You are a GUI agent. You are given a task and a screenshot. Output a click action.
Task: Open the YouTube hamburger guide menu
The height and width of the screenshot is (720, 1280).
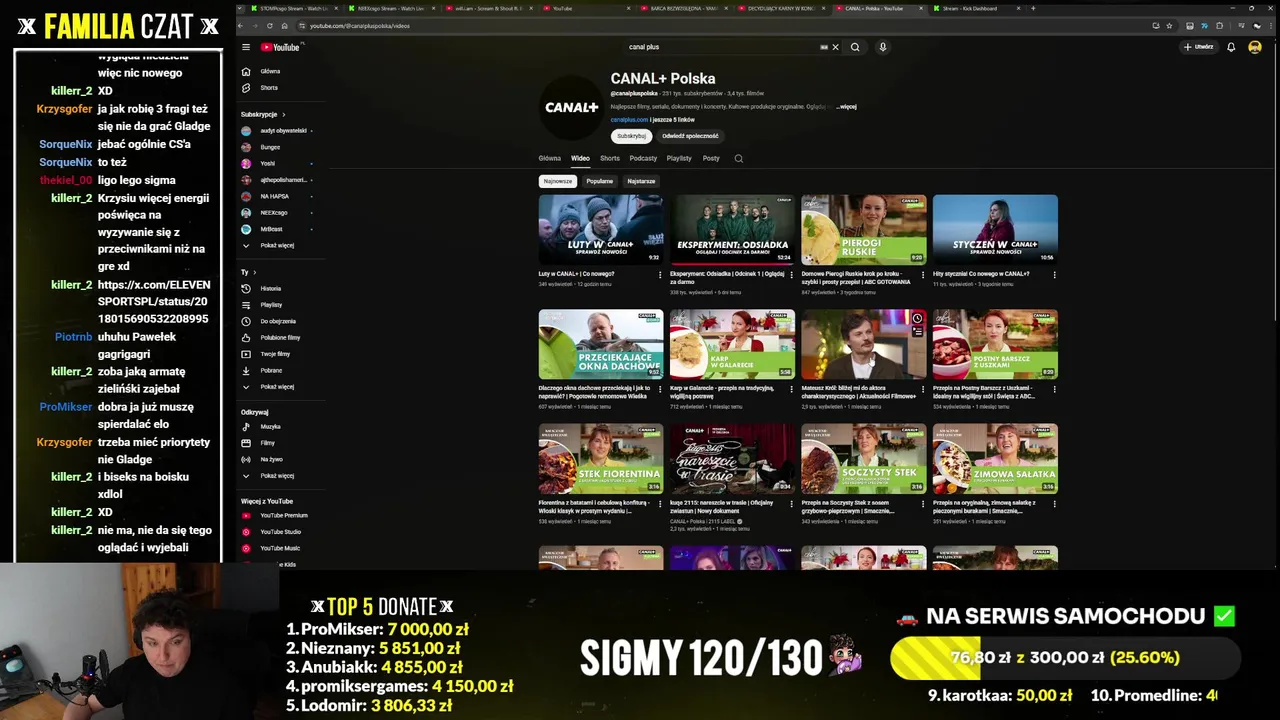tap(246, 47)
